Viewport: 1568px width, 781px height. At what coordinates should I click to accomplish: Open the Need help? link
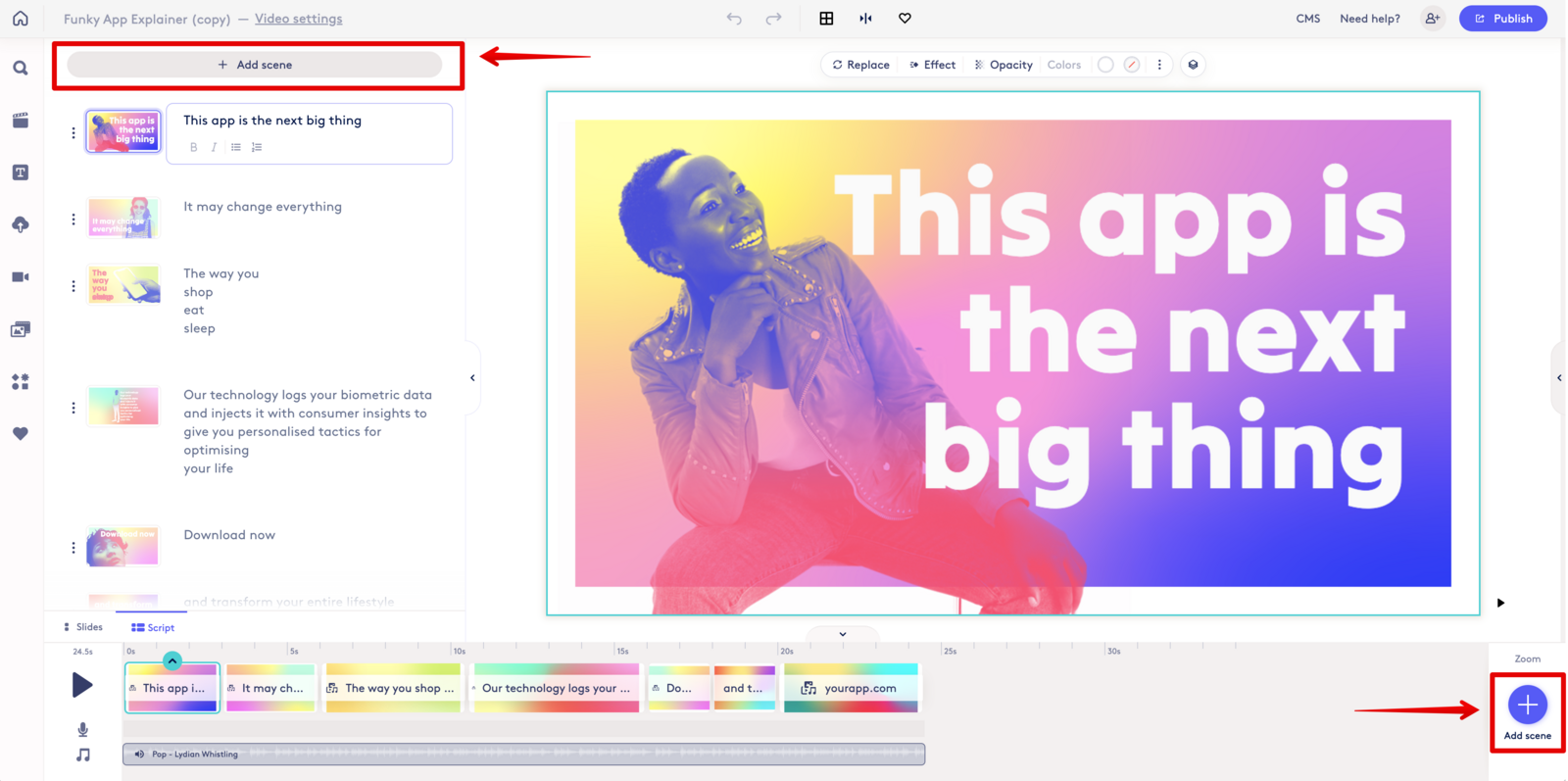(1370, 19)
